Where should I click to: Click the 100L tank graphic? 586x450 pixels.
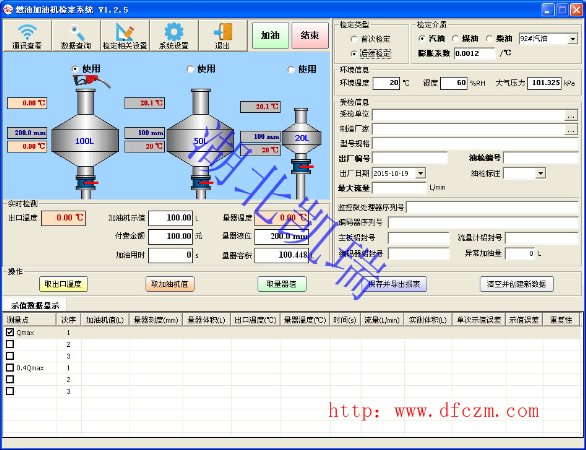point(85,141)
